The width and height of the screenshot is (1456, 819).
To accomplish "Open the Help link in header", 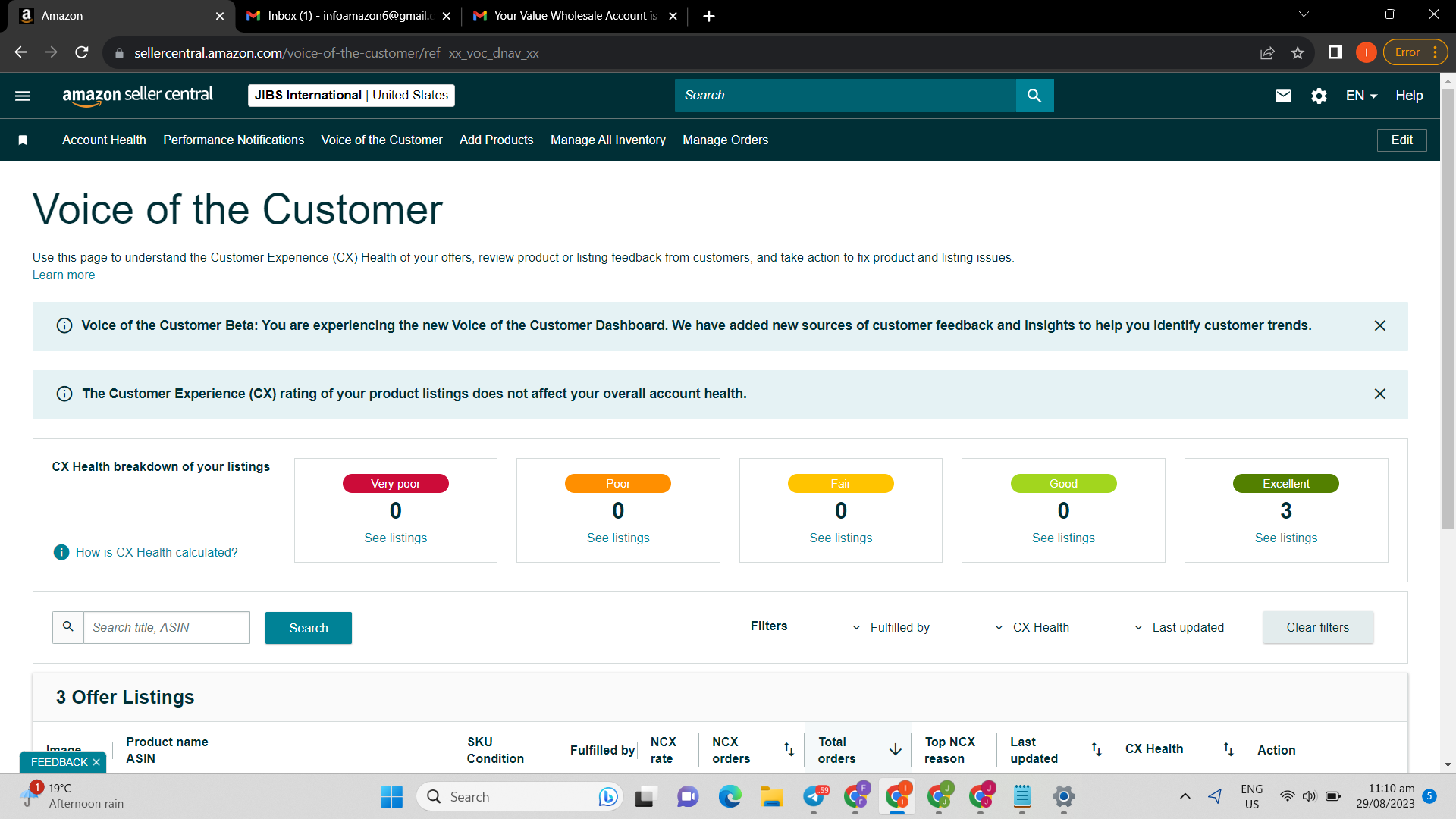I will (1409, 96).
